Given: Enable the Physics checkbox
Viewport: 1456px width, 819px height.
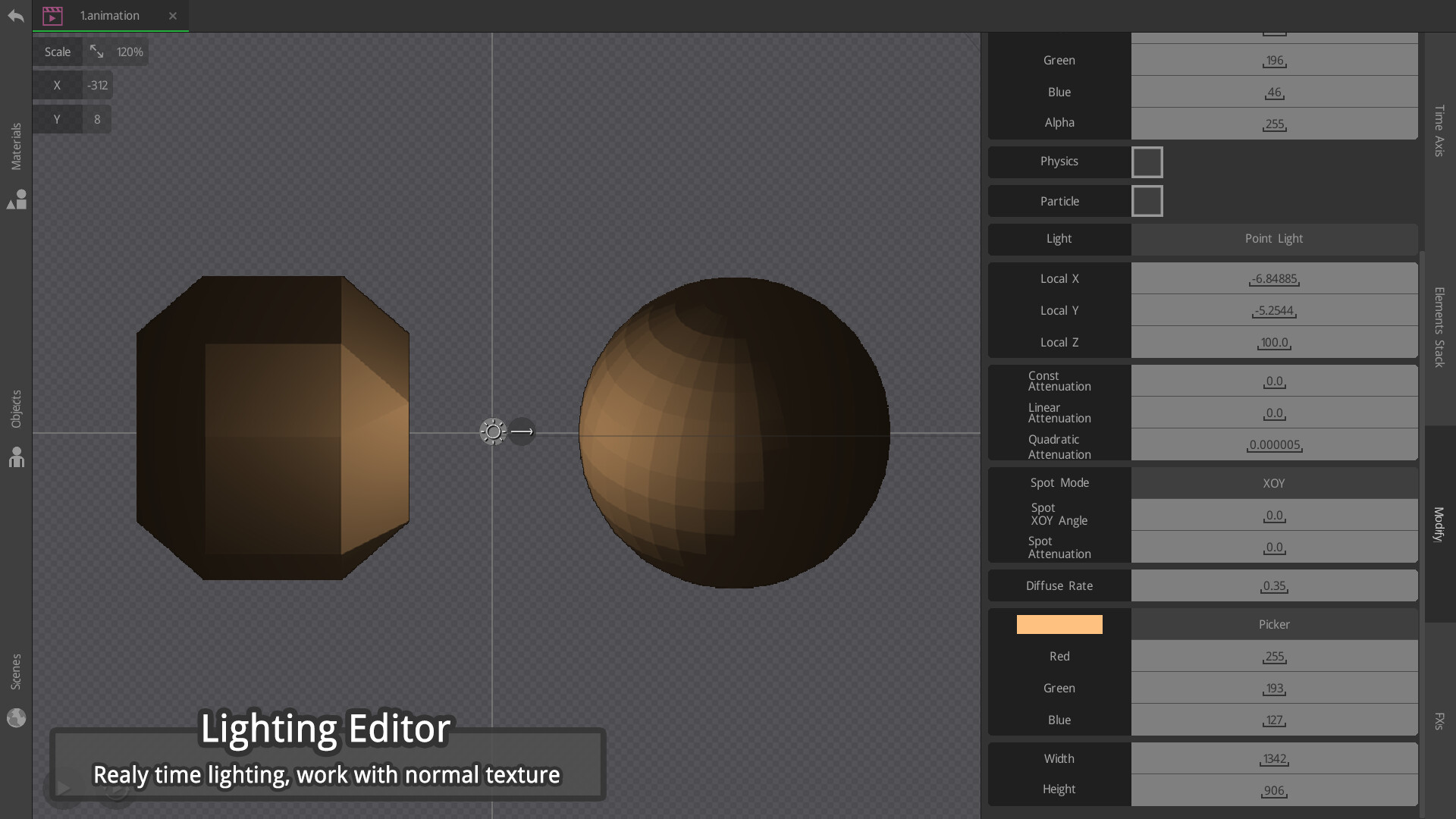Looking at the screenshot, I should 1147,162.
